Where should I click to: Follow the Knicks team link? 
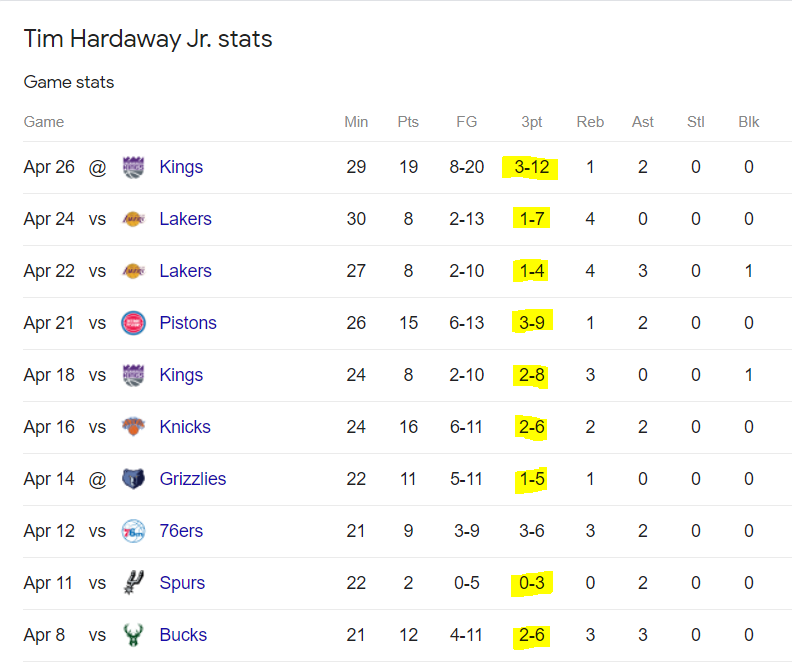click(185, 427)
